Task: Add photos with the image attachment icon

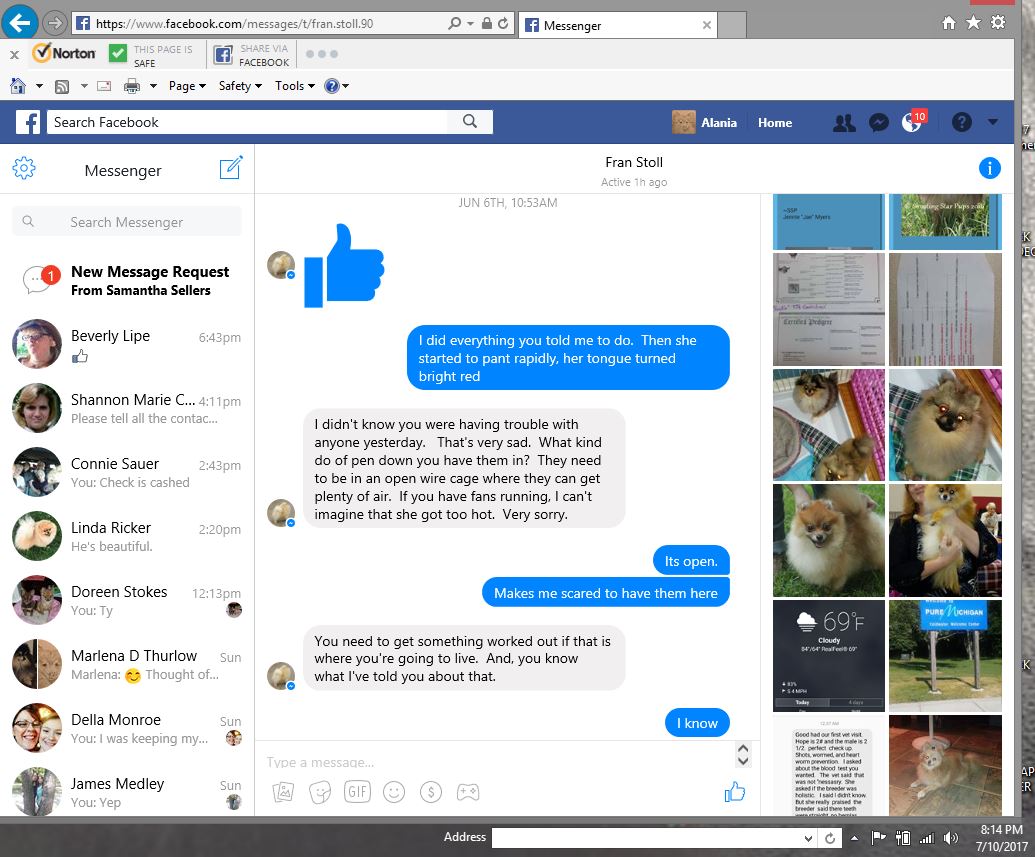Action: 283,792
